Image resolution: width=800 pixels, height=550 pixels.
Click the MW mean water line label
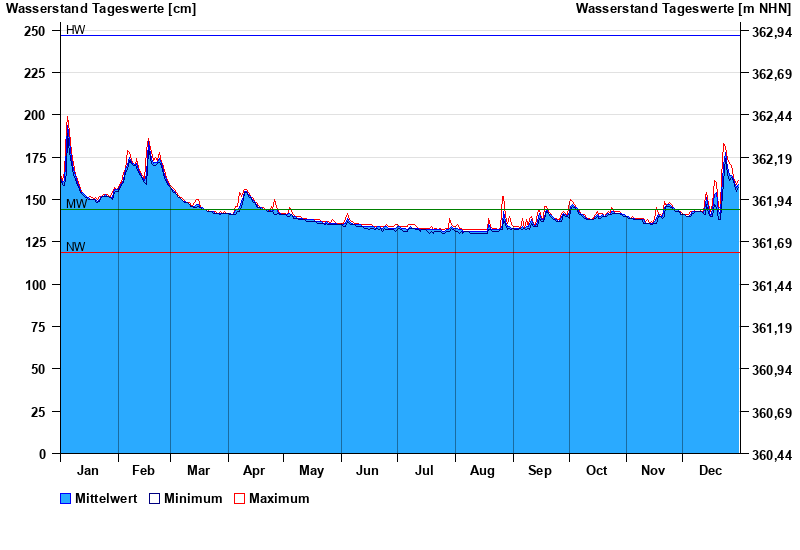(x=76, y=204)
